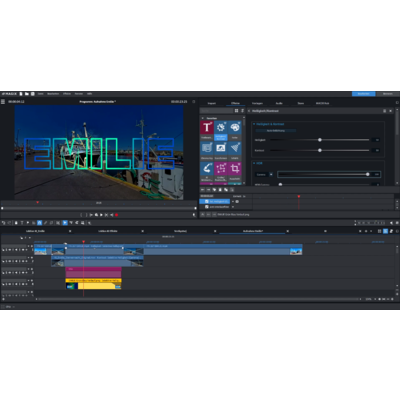Select the pink title clip on timeline
The height and width of the screenshot is (400, 400).
tap(93, 272)
